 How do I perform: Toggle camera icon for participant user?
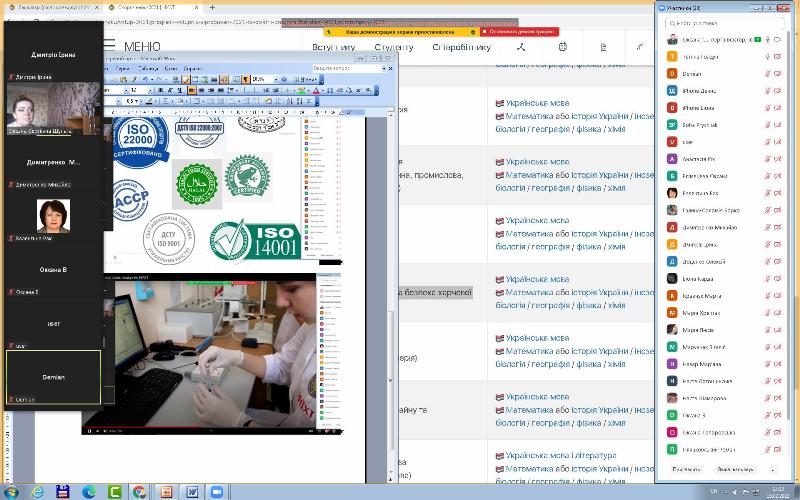click(x=777, y=141)
